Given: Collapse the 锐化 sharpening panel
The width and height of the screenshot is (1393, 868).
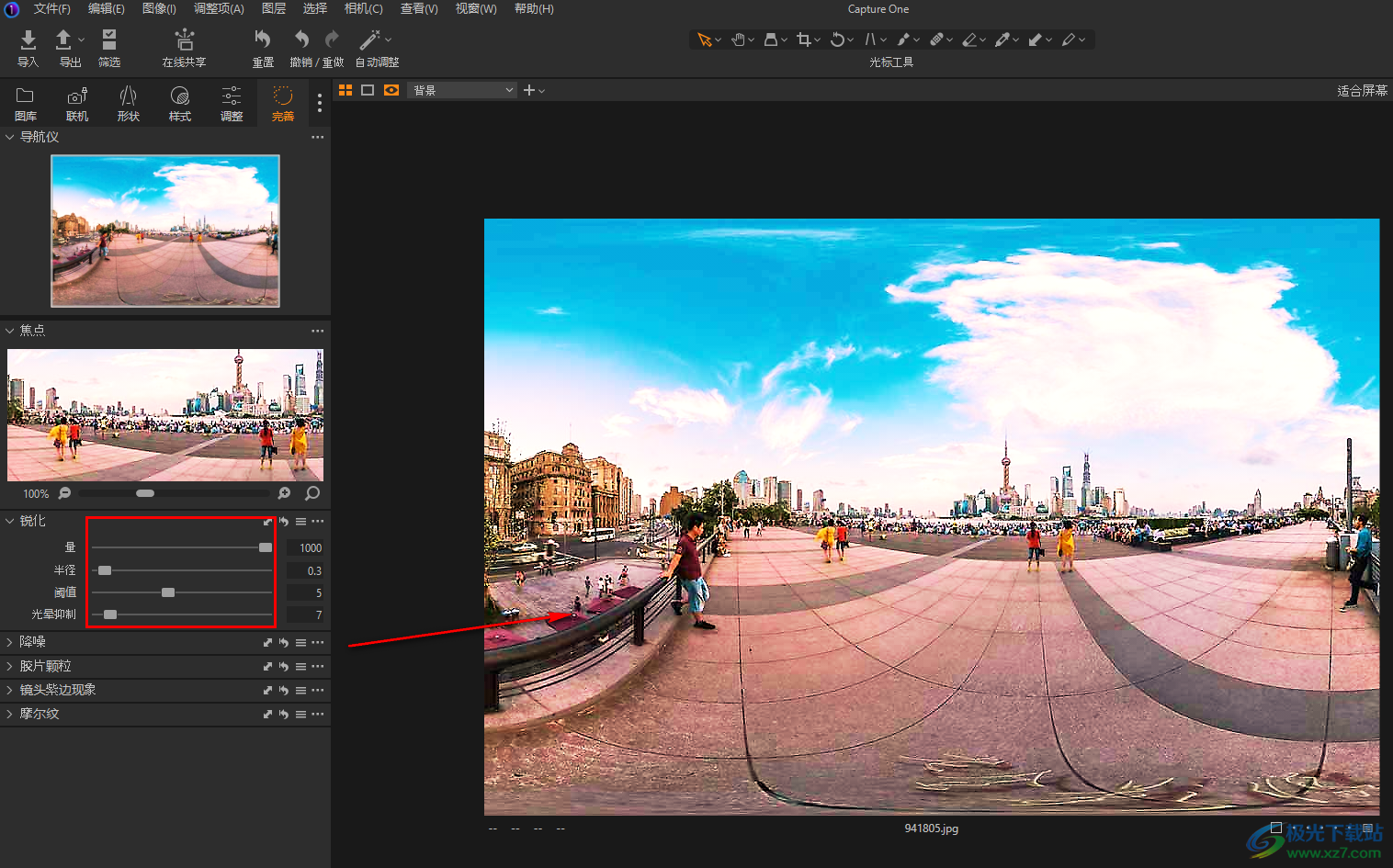Looking at the screenshot, I should click(10, 521).
